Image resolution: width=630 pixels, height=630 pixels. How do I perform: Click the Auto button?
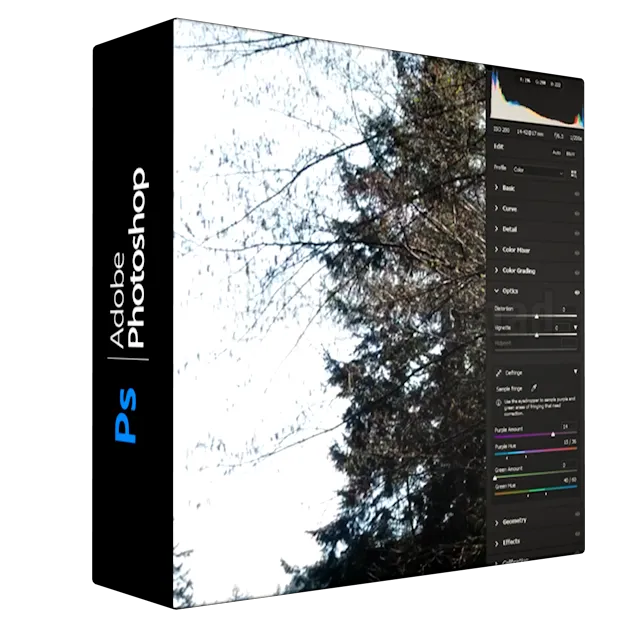tap(556, 153)
